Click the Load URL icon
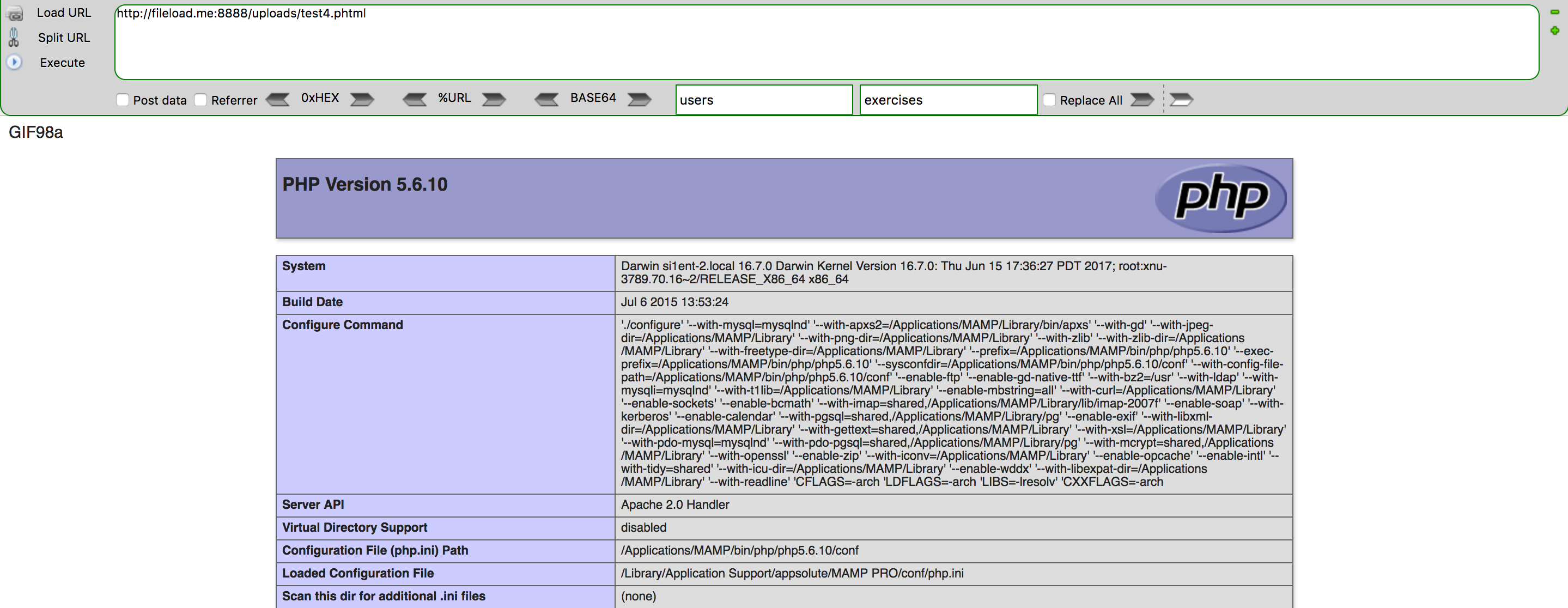1568x608 pixels. pos(14,13)
